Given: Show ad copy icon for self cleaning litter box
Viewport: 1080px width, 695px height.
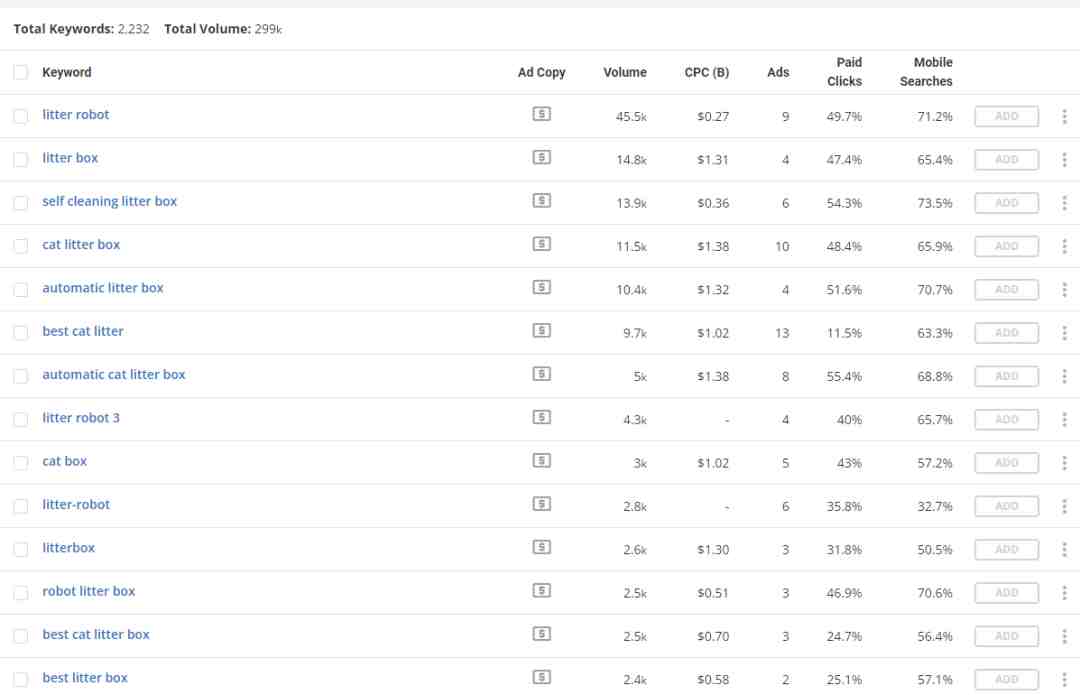Looking at the screenshot, I should click(541, 200).
